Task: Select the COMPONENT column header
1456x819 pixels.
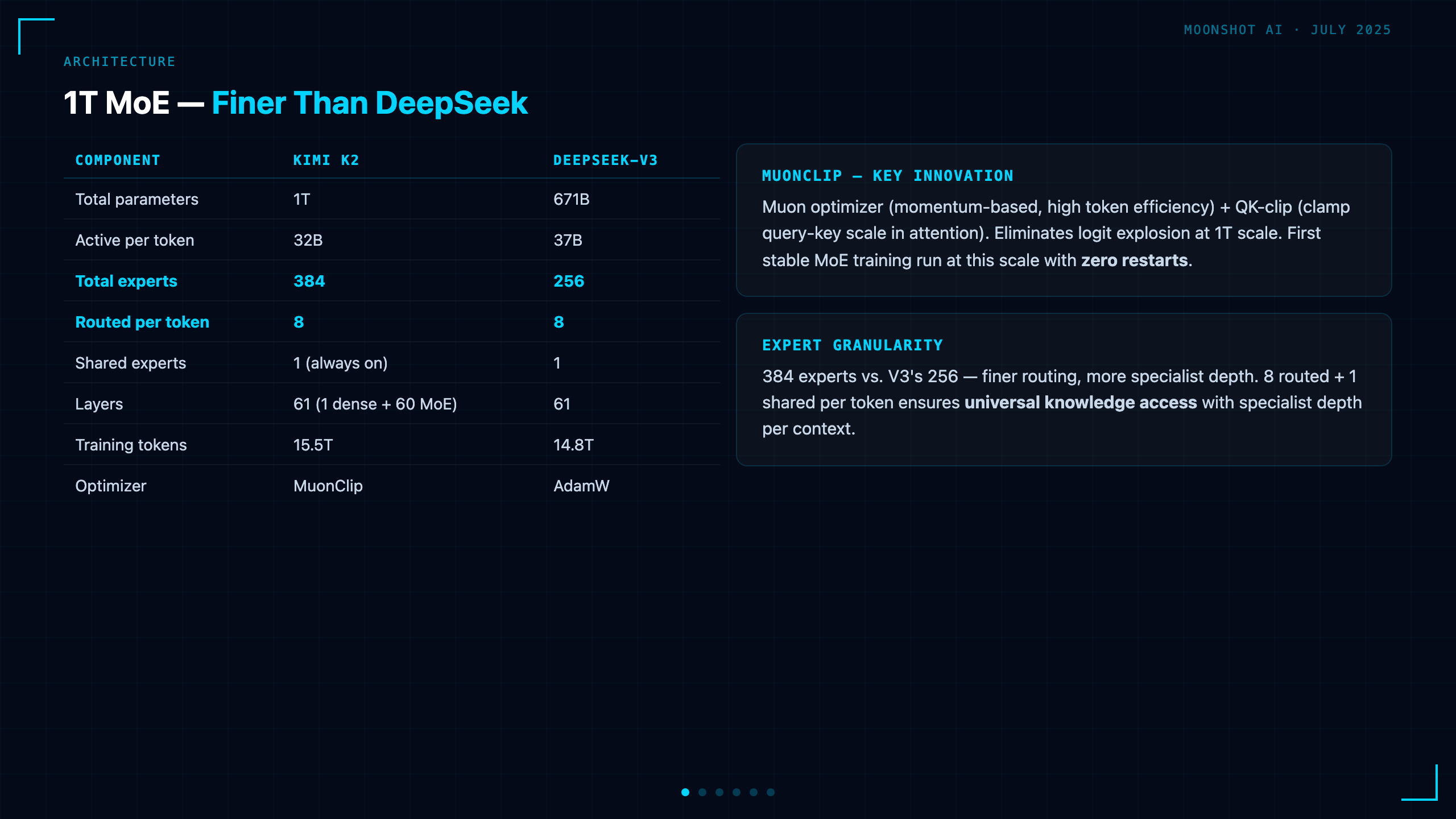Action: click(118, 160)
